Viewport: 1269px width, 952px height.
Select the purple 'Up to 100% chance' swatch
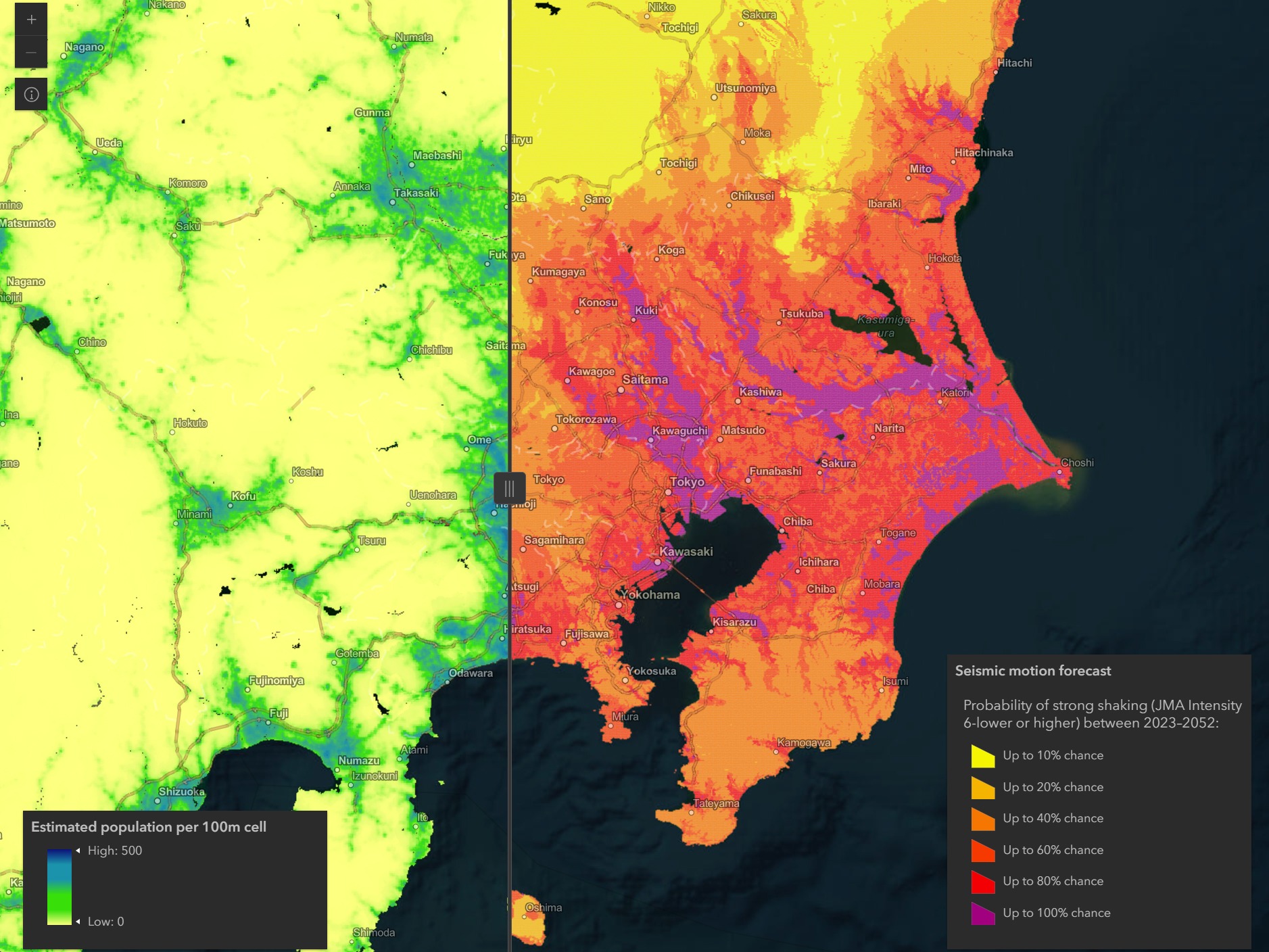tap(982, 913)
